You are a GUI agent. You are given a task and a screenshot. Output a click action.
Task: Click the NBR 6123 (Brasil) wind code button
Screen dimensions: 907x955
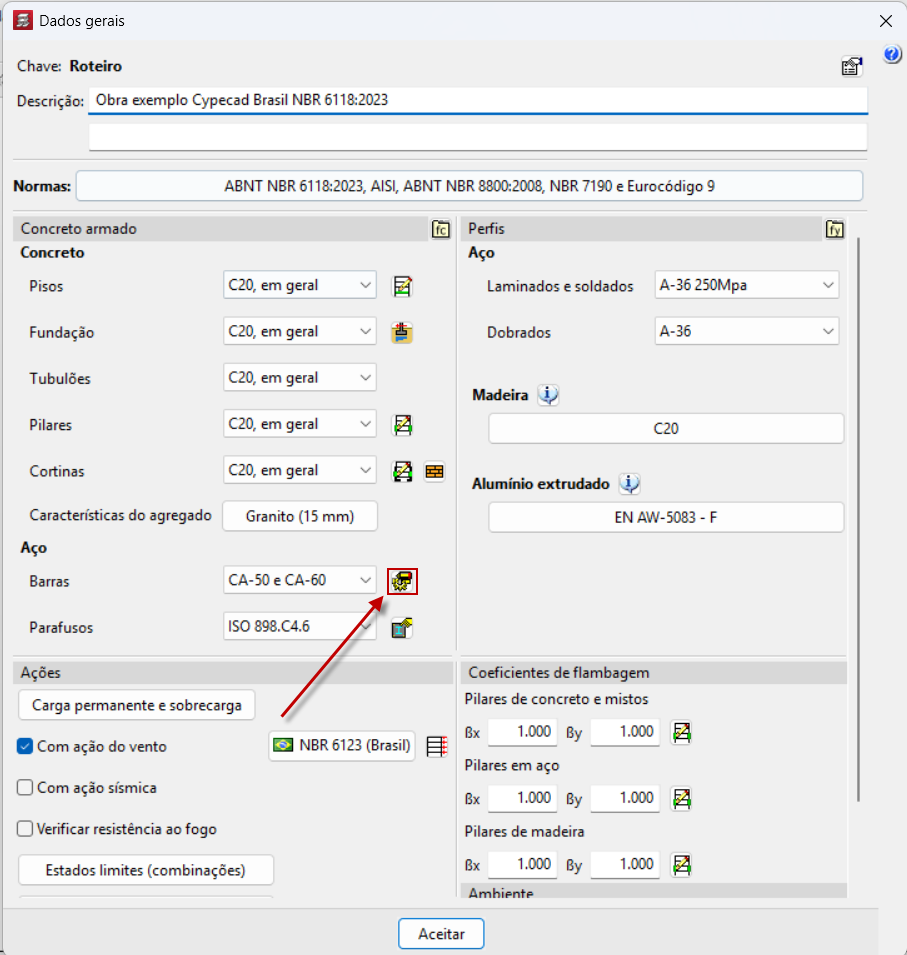342,745
